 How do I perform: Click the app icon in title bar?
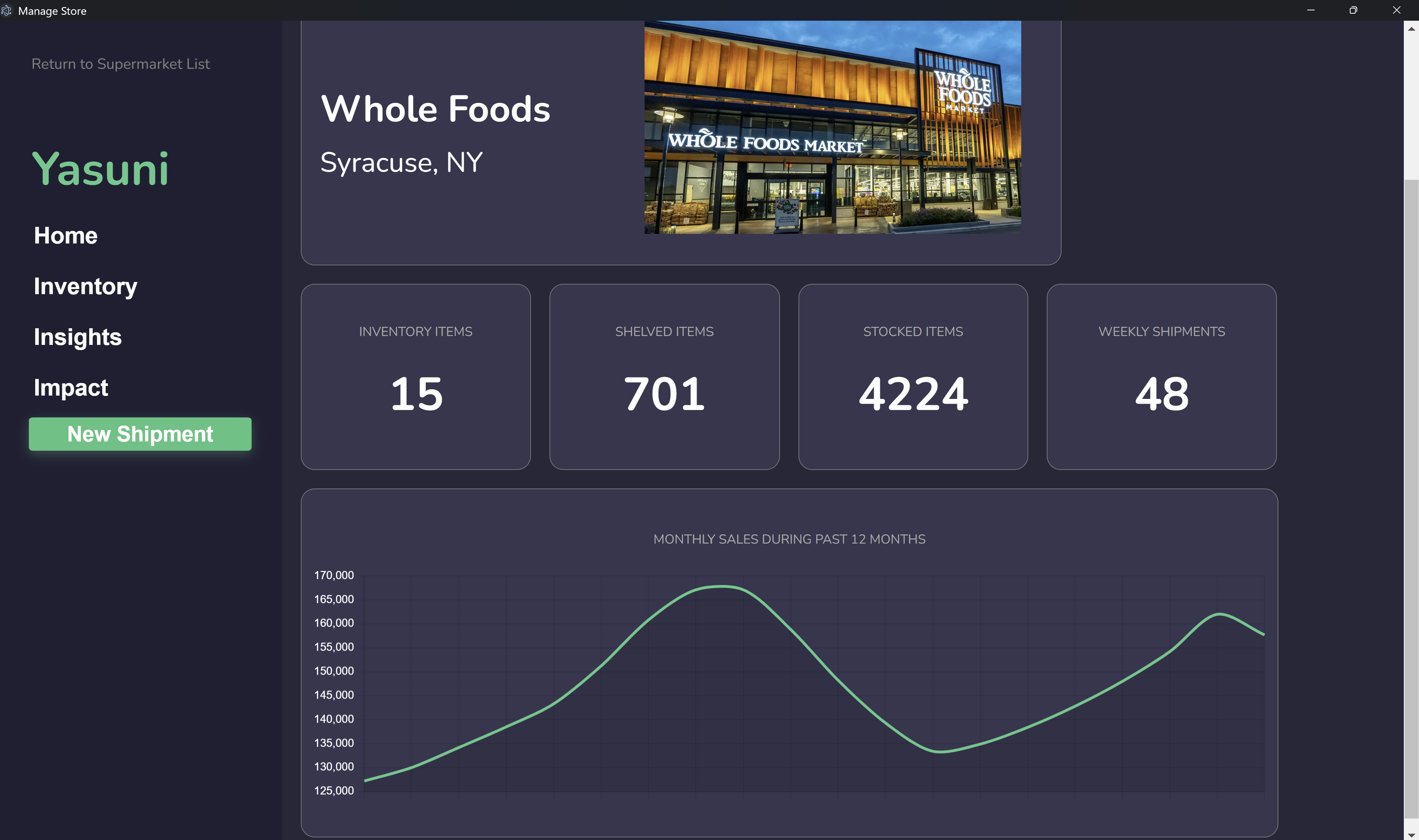6,11
